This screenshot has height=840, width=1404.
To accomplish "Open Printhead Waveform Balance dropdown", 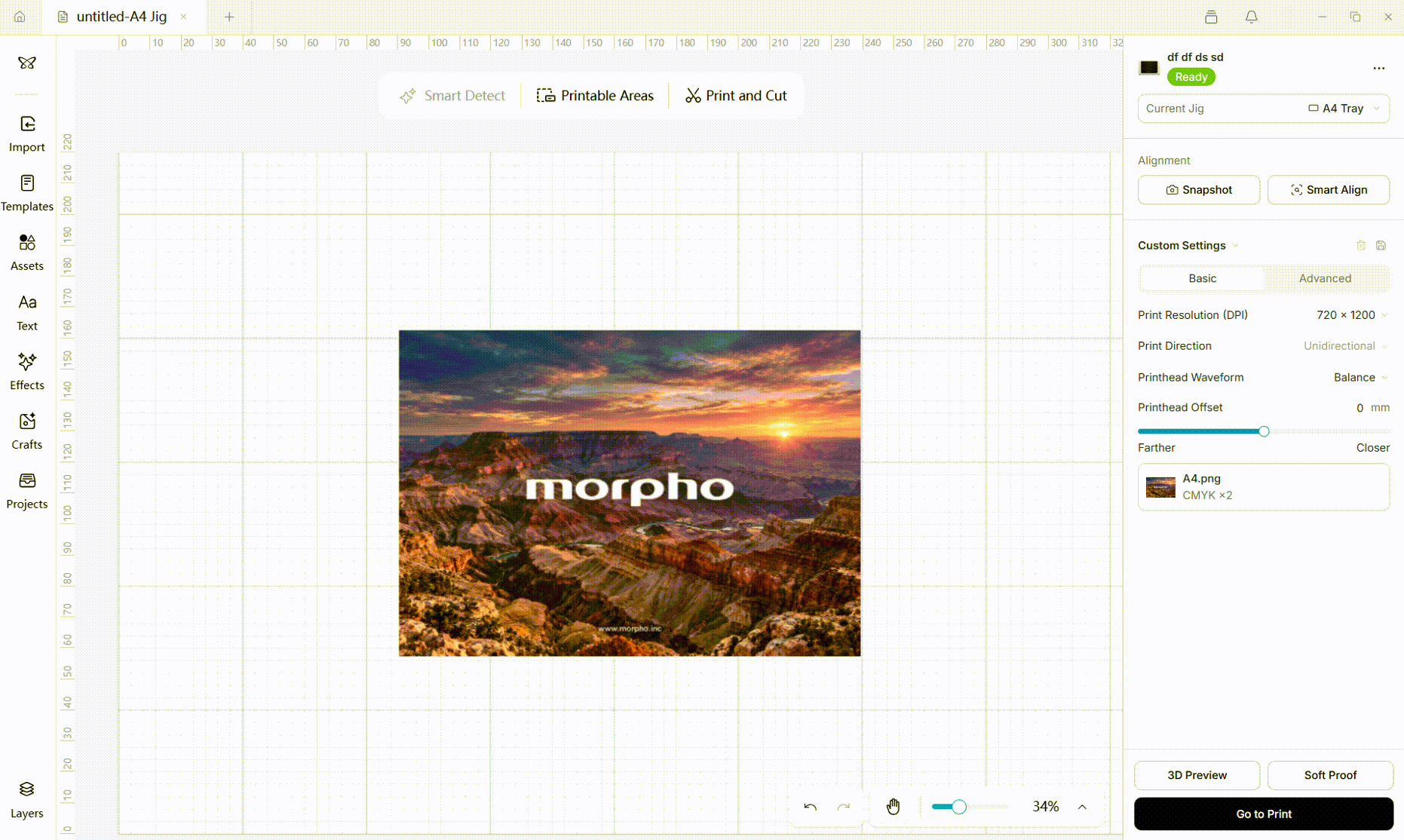I will click(1361, 378).
